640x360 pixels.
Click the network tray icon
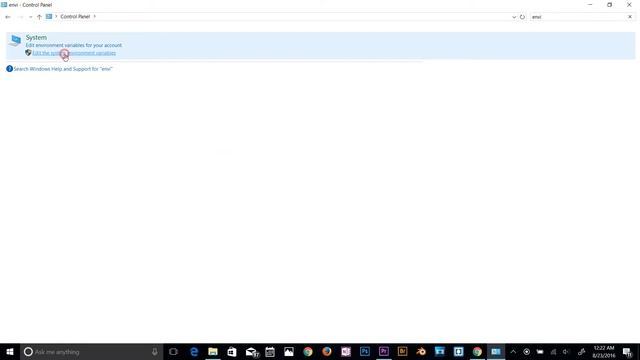(553, 351)
